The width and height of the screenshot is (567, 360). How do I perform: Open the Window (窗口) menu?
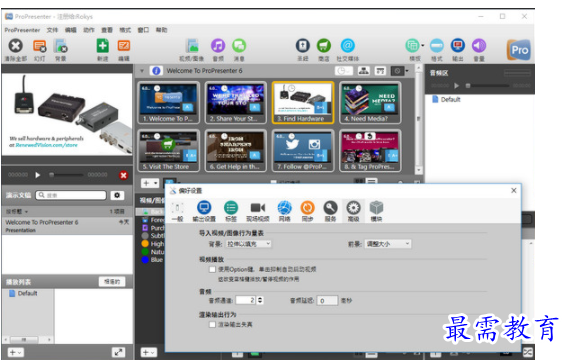click(143, 30)
